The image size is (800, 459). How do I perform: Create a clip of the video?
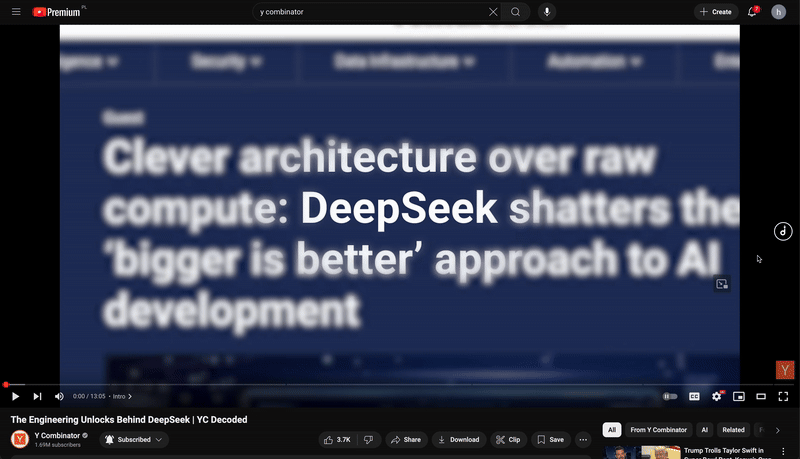coord(508,440)
